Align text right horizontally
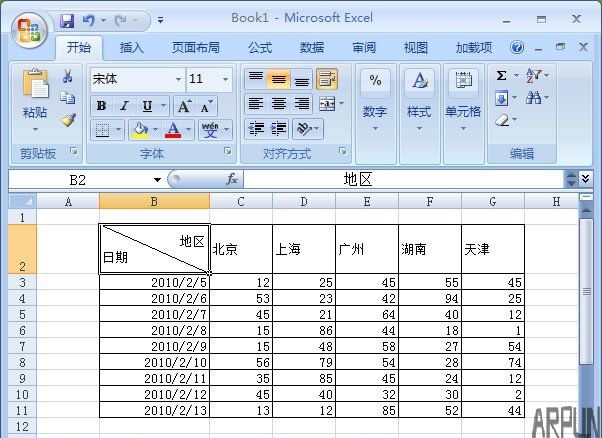602x438 pixels. point(302,104)
